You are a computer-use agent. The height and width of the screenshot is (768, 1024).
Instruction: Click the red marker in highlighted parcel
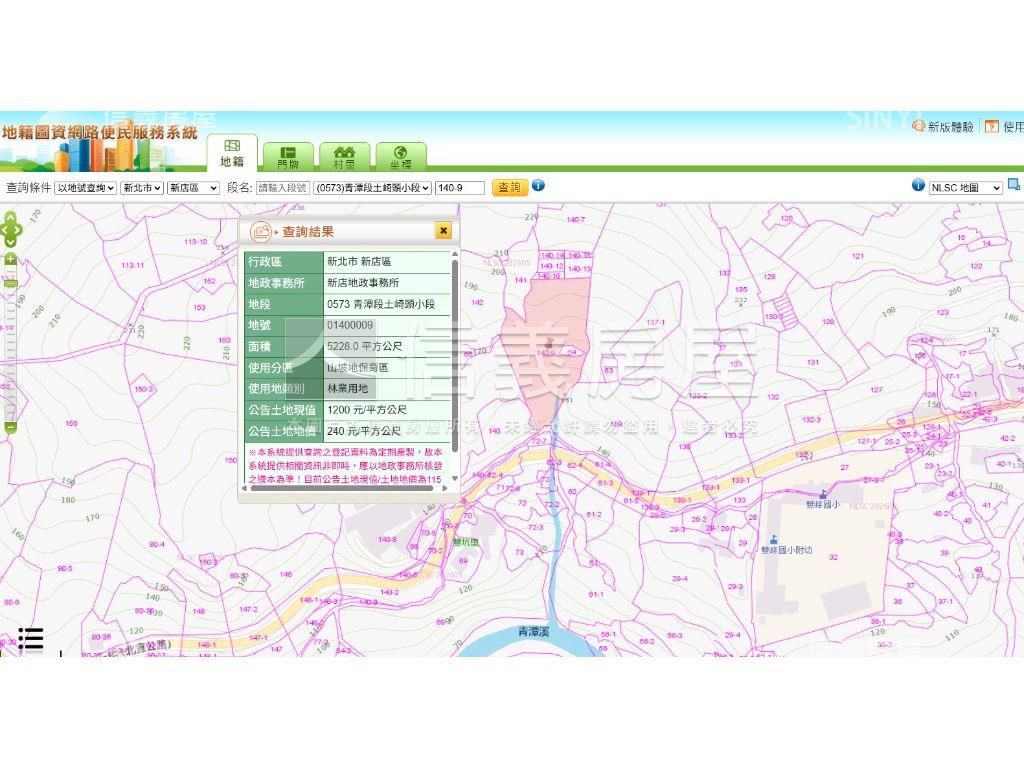pyautogui.click(x=549, y=343)
